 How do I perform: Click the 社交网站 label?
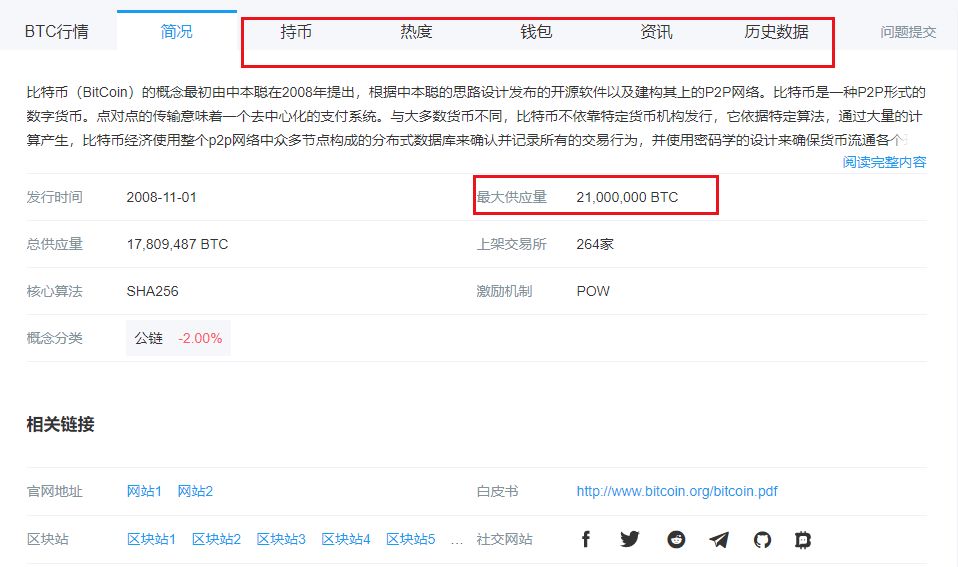pos(504,539)
